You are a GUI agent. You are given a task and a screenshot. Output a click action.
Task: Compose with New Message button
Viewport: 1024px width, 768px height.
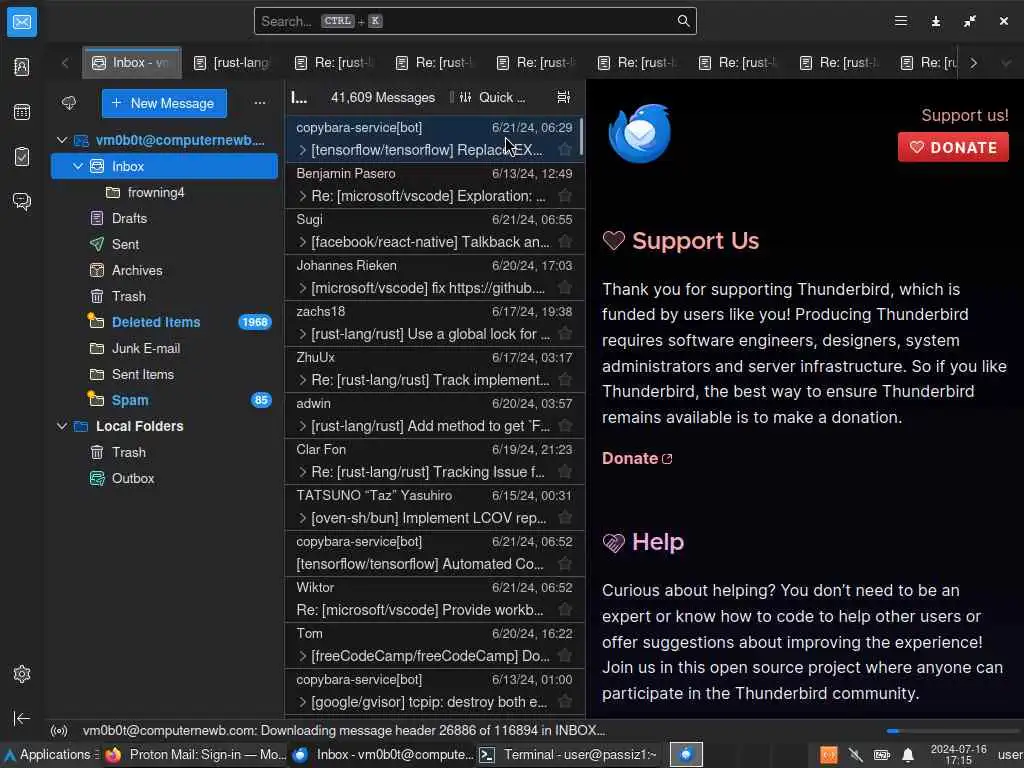click(x=164, y=103)
